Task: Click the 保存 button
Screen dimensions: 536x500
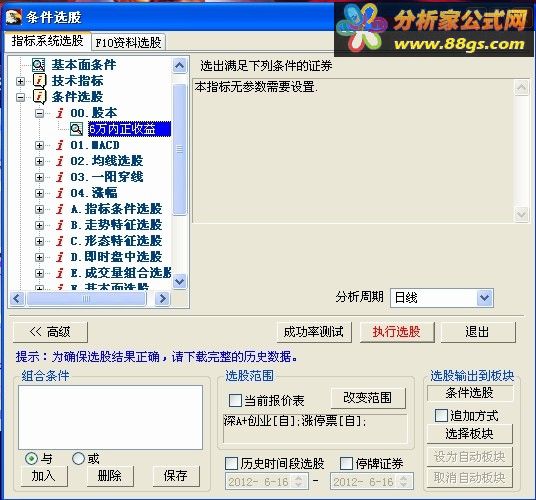Action: click(x=176, y=476)
